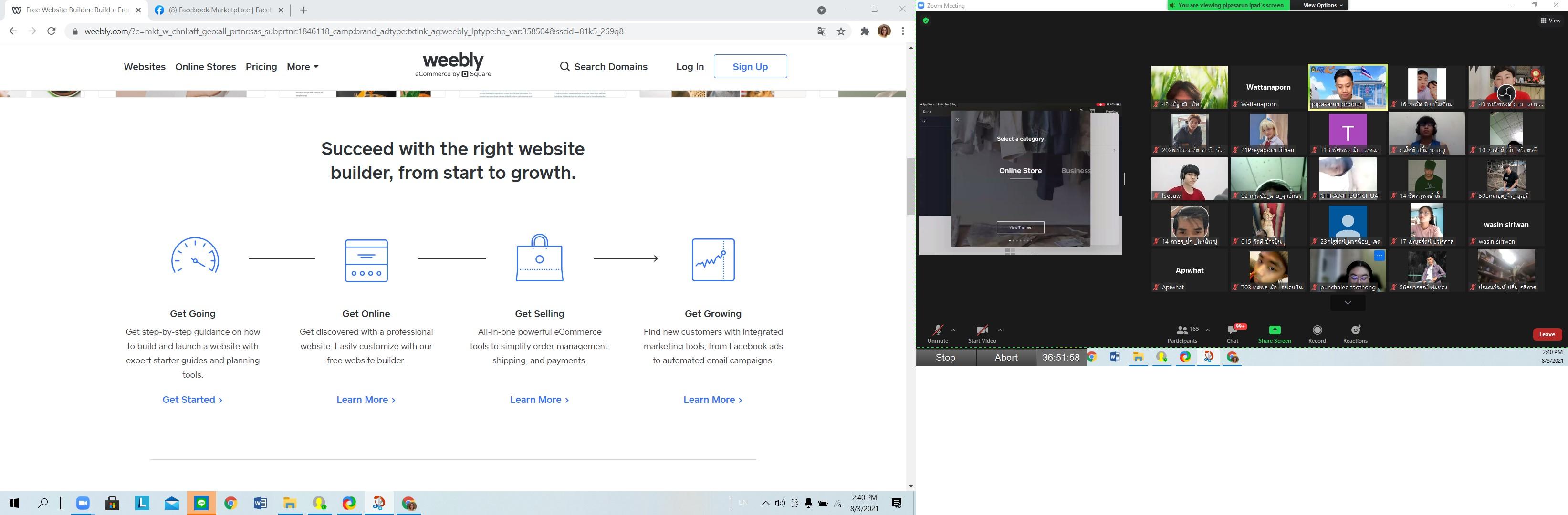Click Learn More under Get Online
The height and width of the screenshot is (515, 1568).
(366, 400)
